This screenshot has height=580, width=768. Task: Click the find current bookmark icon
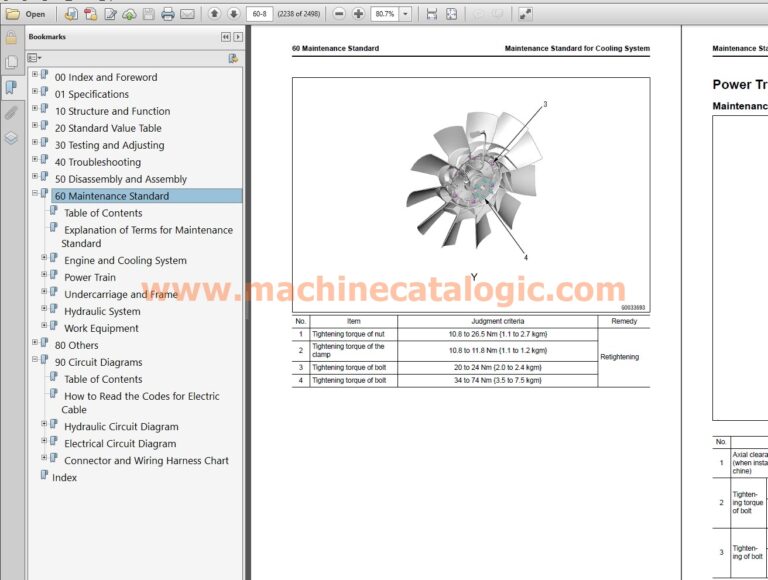[x=233, y=58]
